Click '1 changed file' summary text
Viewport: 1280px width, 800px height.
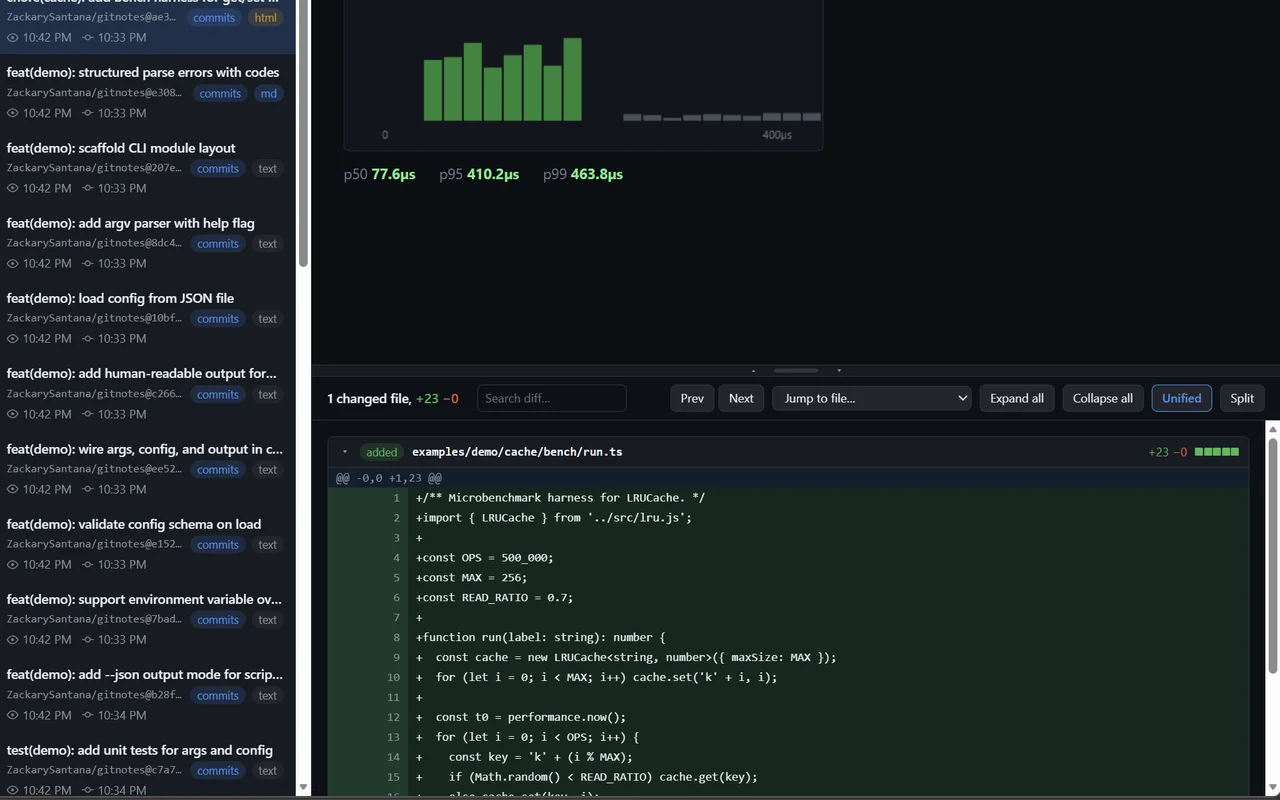point(369,398)
